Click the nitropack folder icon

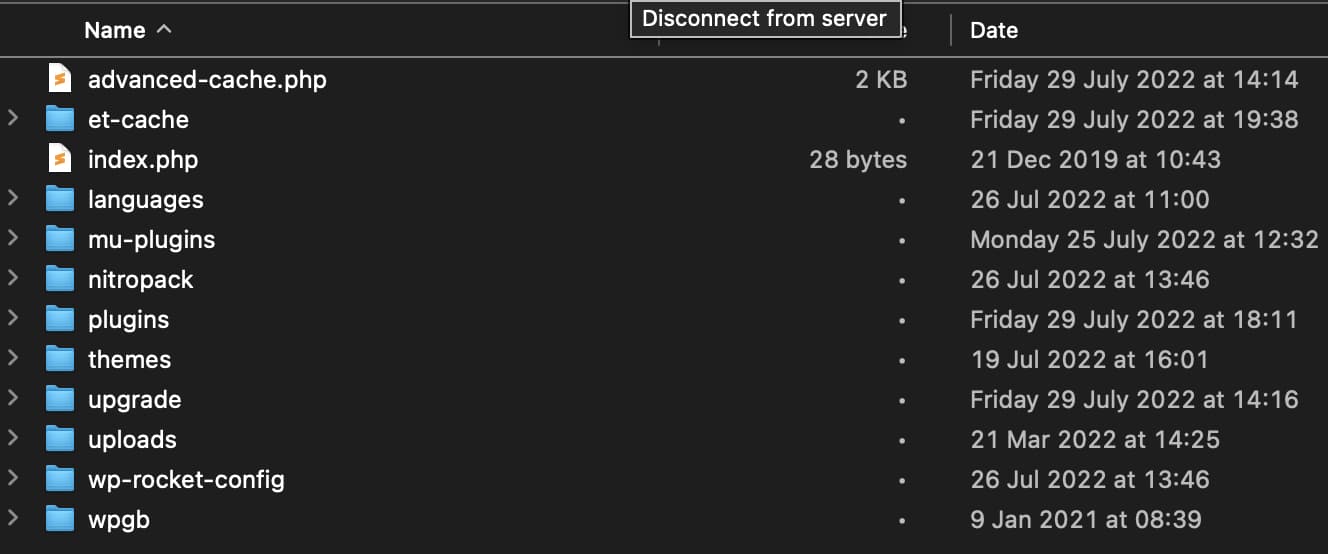[61, 279]
